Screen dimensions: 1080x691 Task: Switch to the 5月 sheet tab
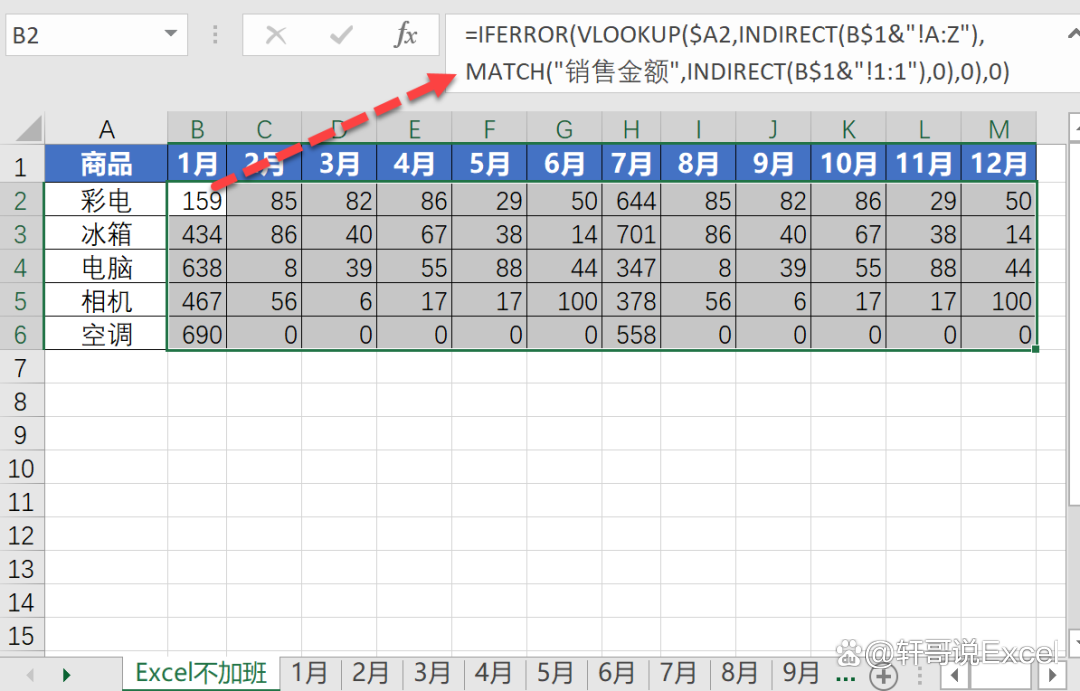[555, 673]
